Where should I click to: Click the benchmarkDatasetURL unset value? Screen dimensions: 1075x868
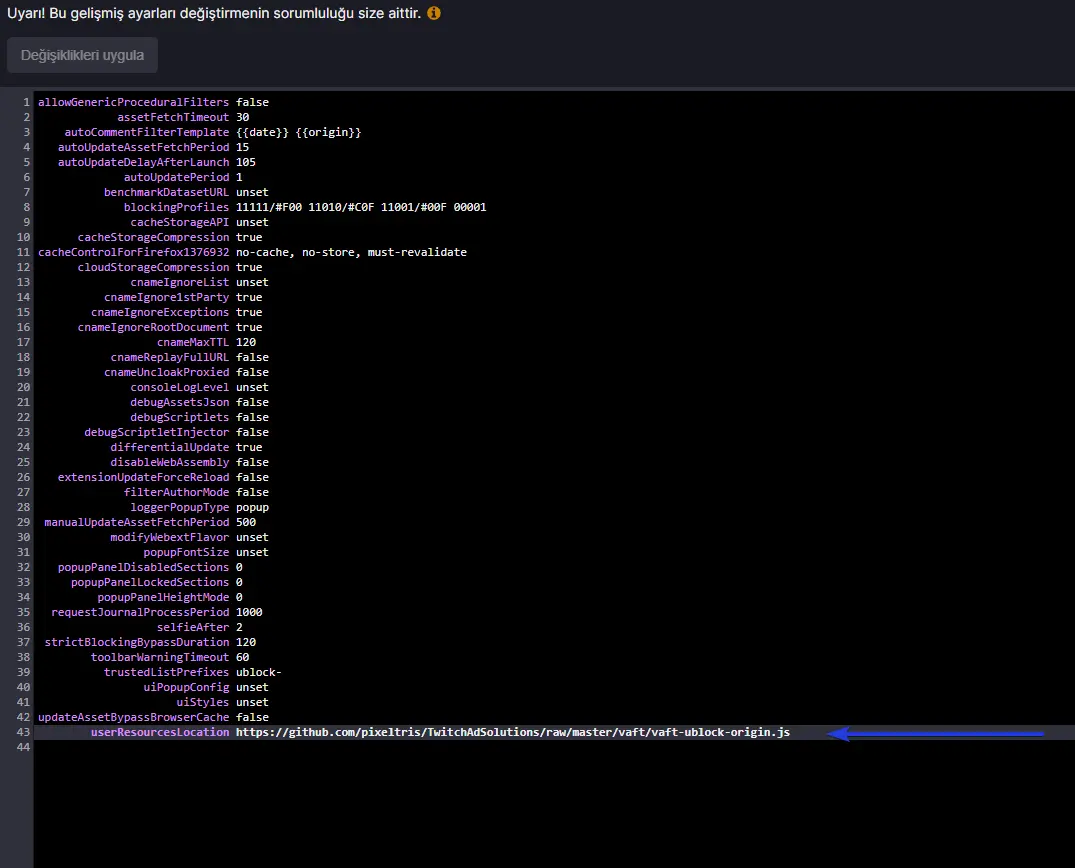point(252,192)
